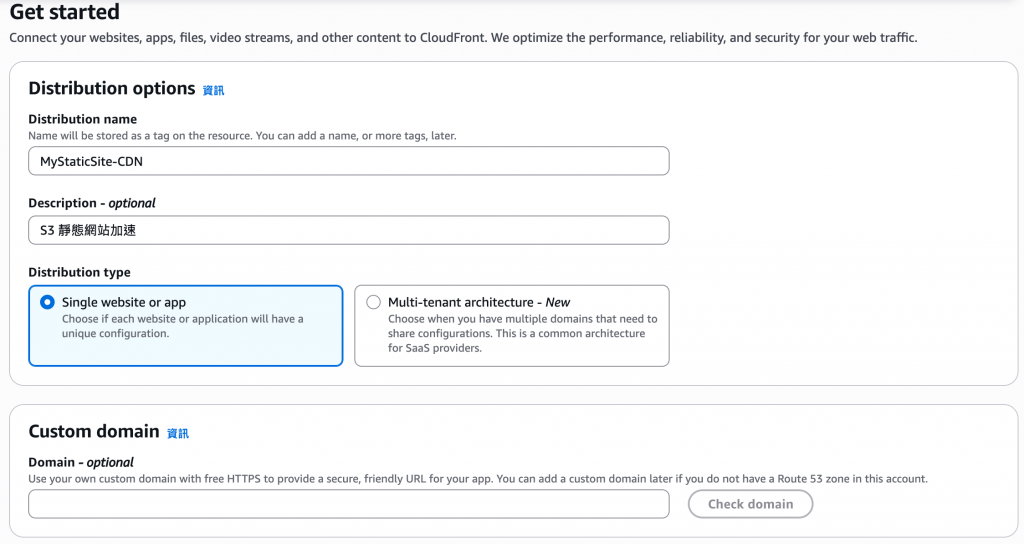Click the Distribution name field containing MyStaticSite-CDN
The height and width of the screenshot is (544, 1024).
(x=348, y=161)
